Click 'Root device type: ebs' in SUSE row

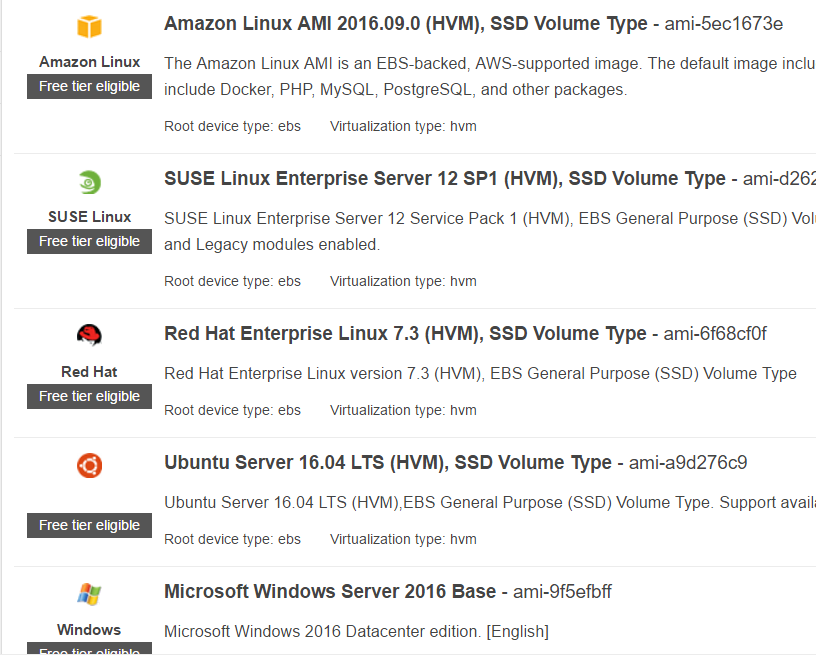tap(233, 281)
